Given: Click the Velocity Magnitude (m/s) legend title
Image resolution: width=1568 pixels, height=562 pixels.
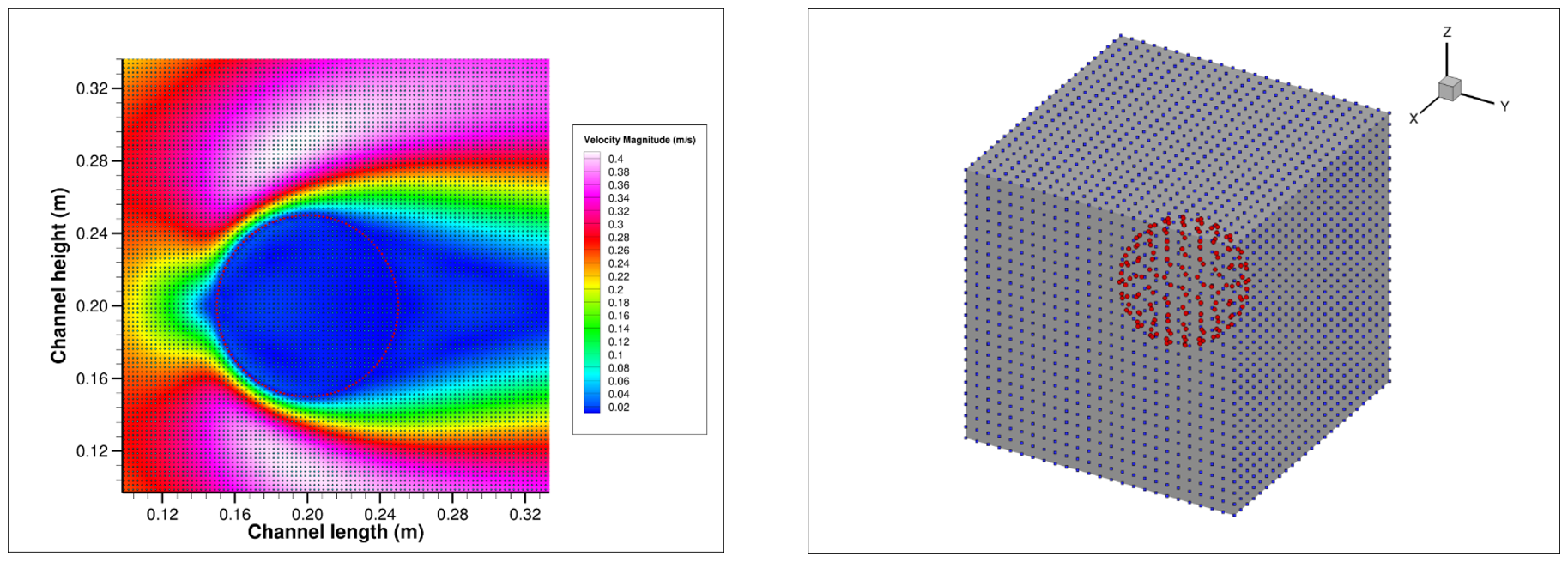Looking at the screenshot, I should (x=639, y=140).
